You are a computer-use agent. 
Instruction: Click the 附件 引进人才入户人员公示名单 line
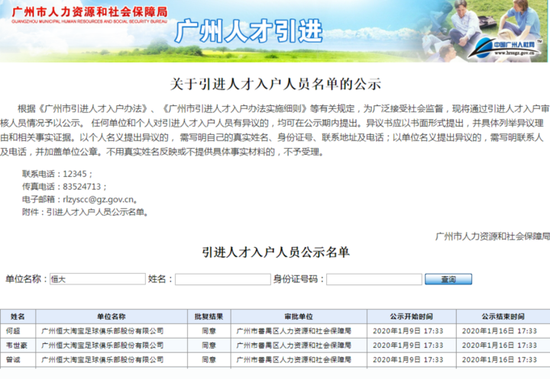tap(85, 212)
